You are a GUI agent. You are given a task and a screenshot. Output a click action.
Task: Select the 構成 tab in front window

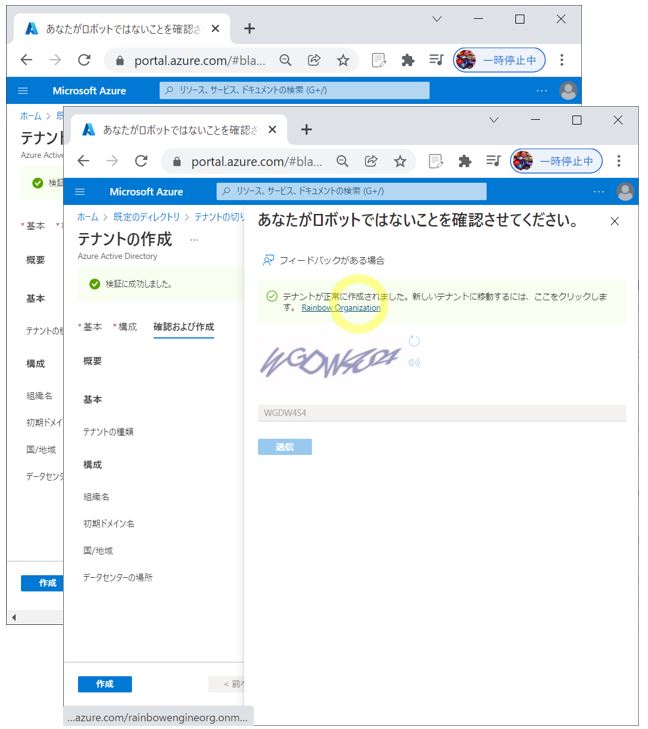click(127, 327)
